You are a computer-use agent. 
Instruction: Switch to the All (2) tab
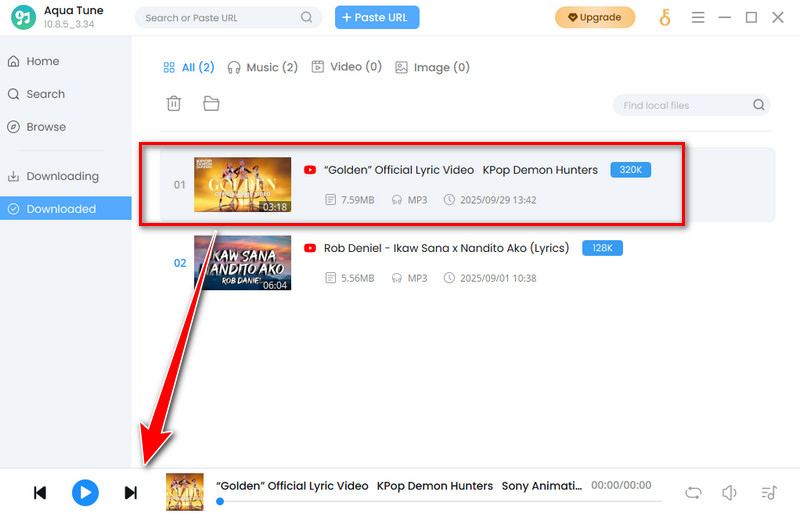pos(189,67)
